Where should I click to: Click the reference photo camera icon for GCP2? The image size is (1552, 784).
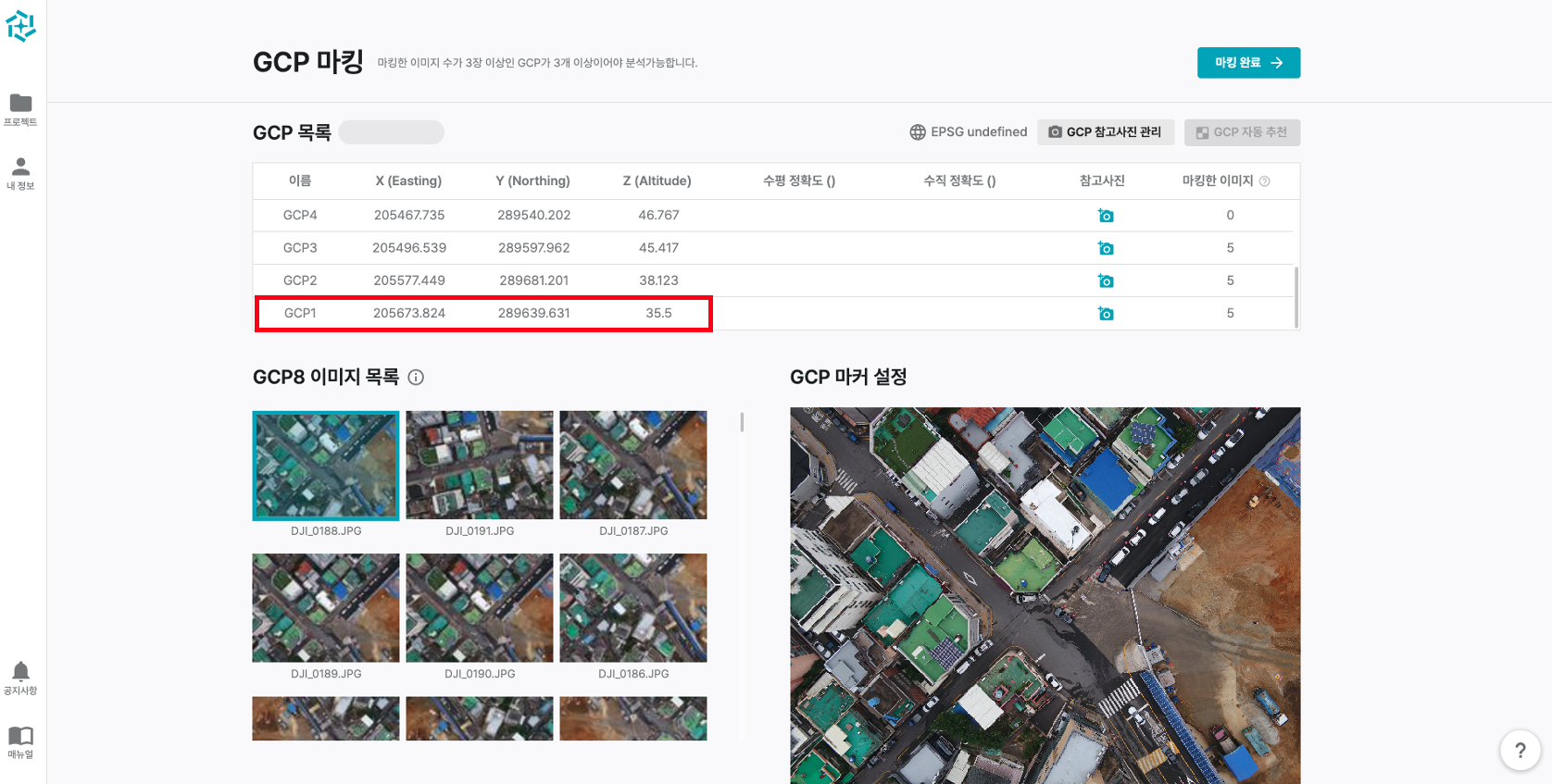[1106, 280]
